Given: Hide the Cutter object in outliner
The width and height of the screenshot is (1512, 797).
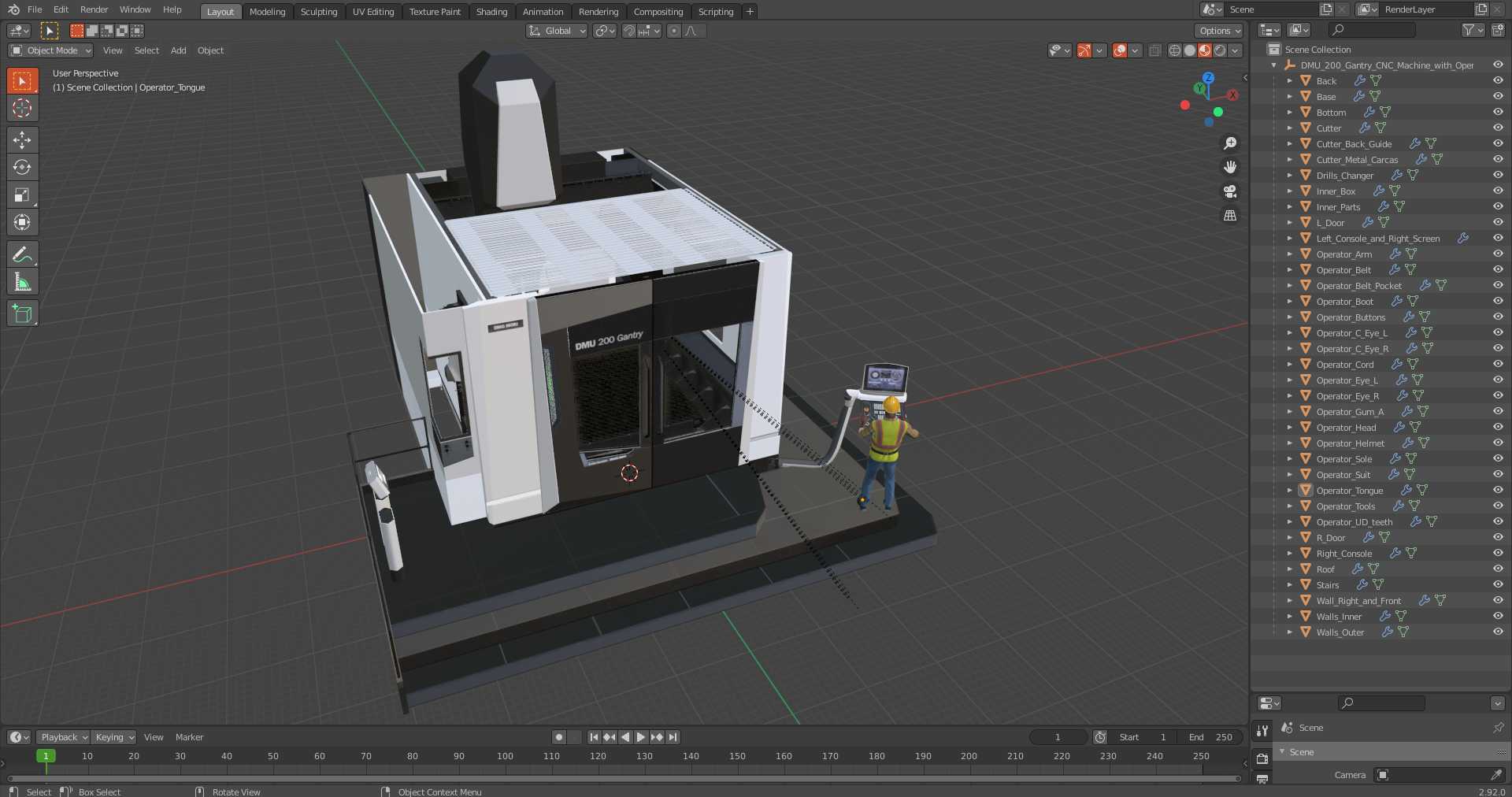Looking at the screenshot, I should point(1498,128).
